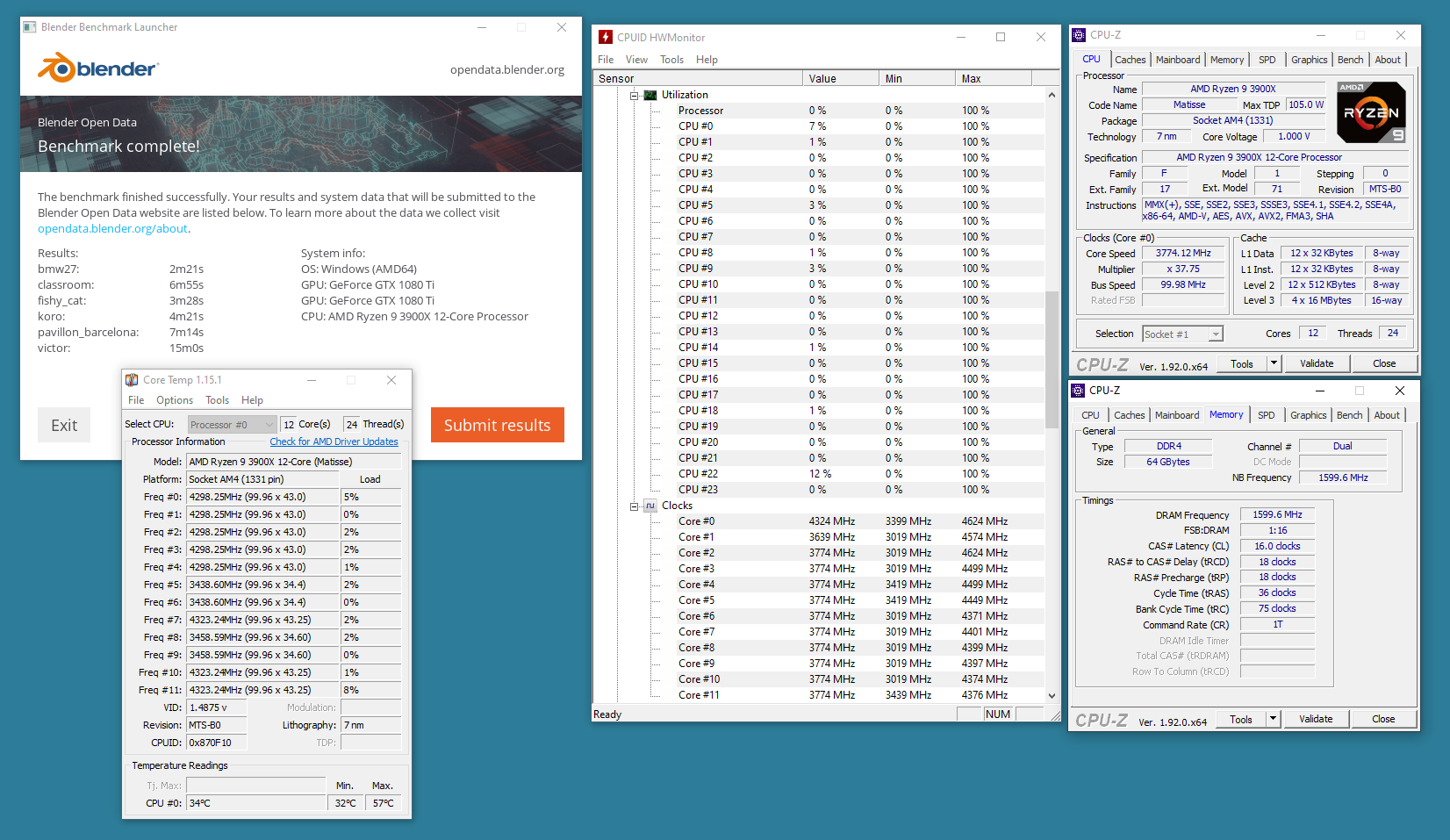Open the Options menu in Core Temp
The width and height of the screenshot is (1450, 840).
point(175,400)
